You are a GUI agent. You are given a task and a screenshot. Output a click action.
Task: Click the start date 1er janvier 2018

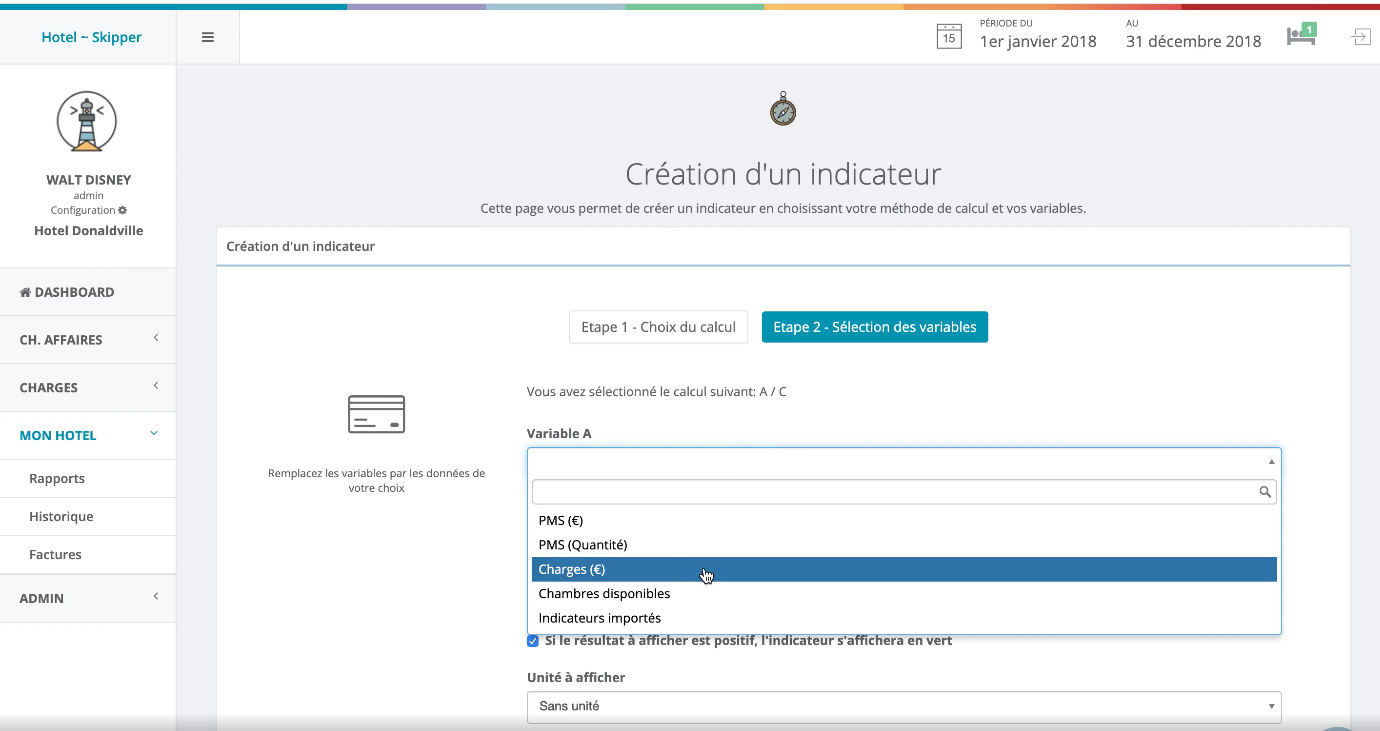(x=1038, y=41)
